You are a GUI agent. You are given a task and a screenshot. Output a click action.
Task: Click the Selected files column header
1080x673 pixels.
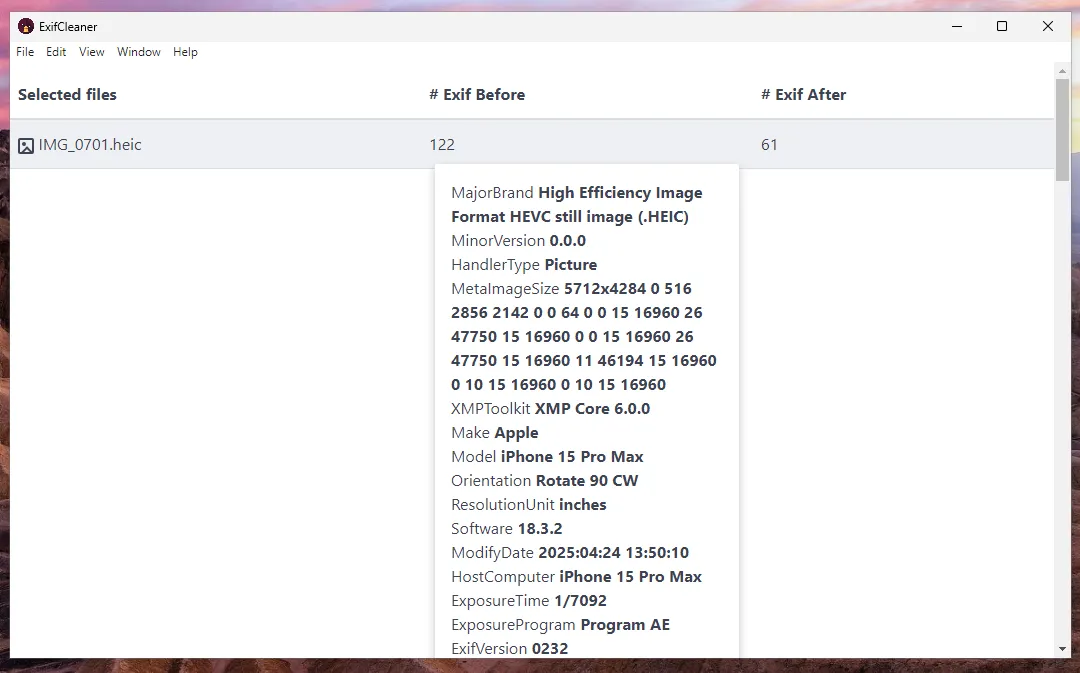(68, 94)
